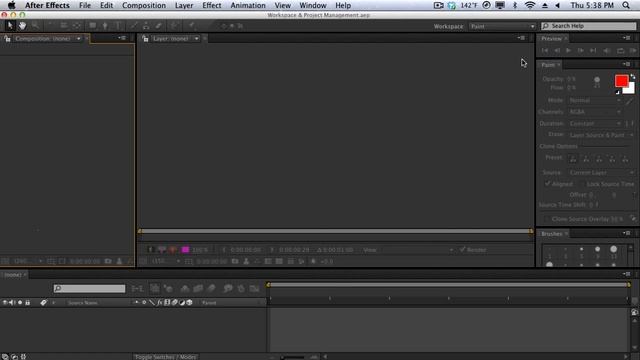Select the Pen tool
640x360 pixels.
(105, 26)
